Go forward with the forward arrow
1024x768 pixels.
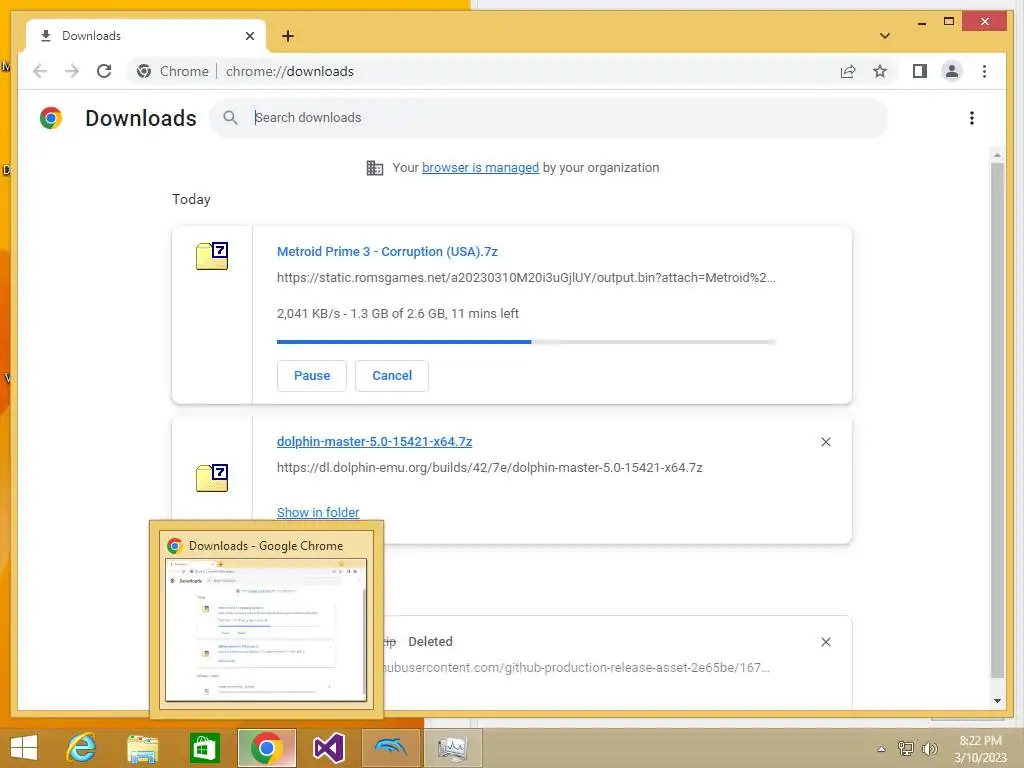pyautogui.click(x=72, y=71)
